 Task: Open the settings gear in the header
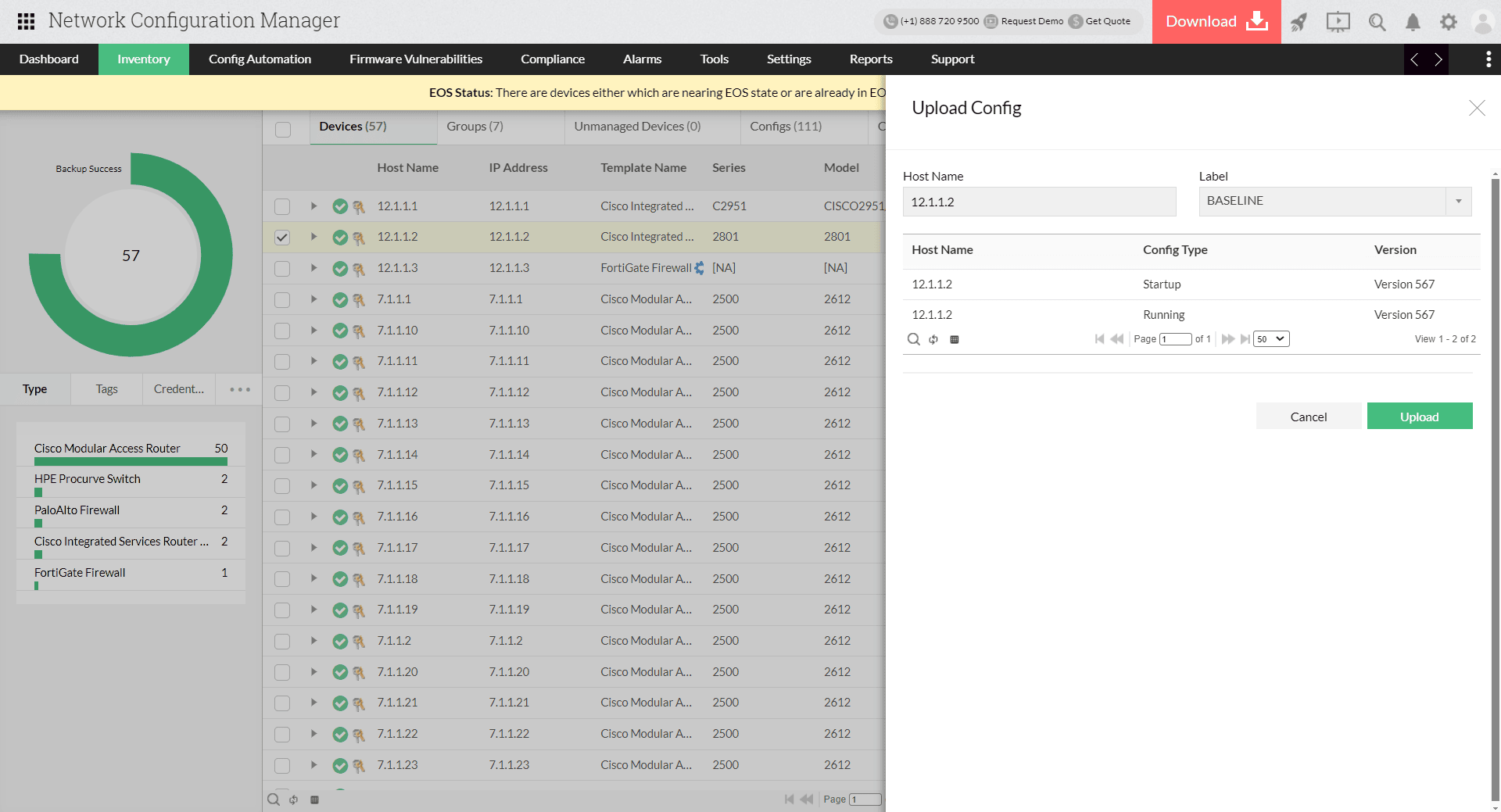(x=1448, y=22)
